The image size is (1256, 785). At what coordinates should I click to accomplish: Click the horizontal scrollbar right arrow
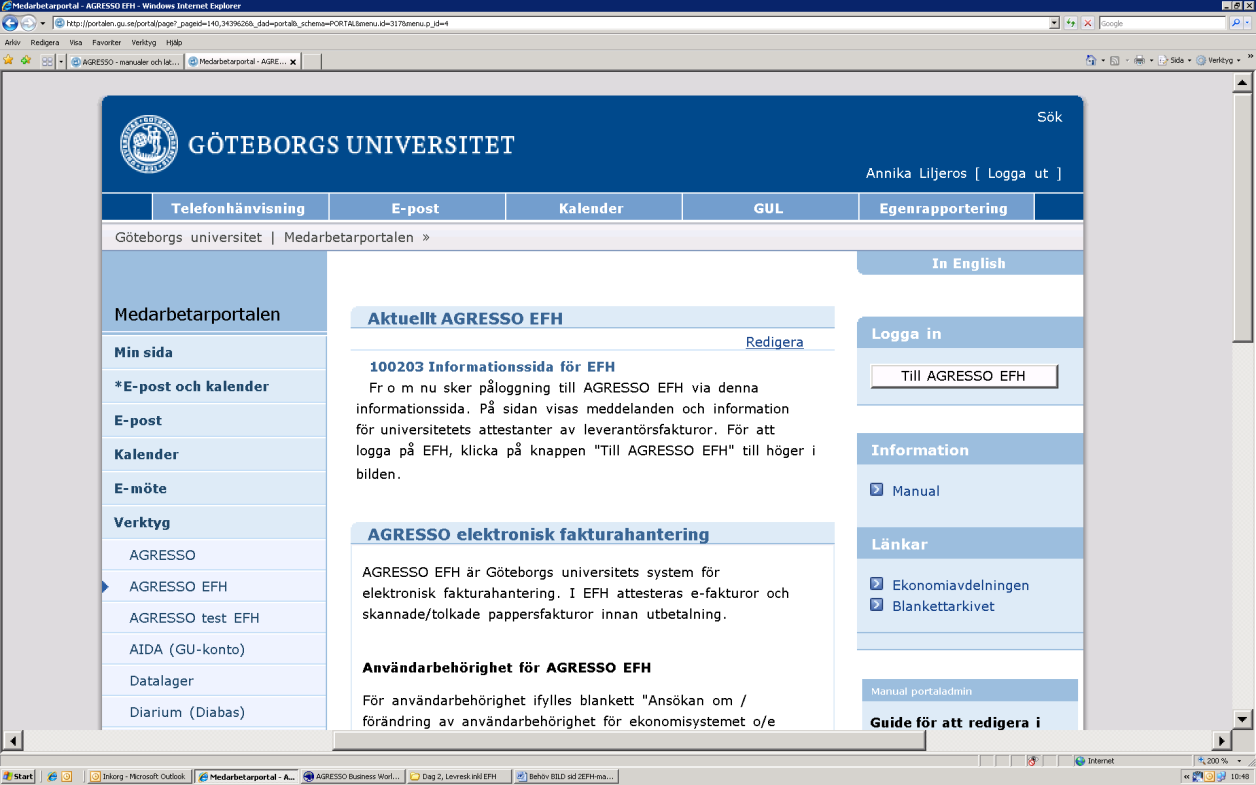1222,740
